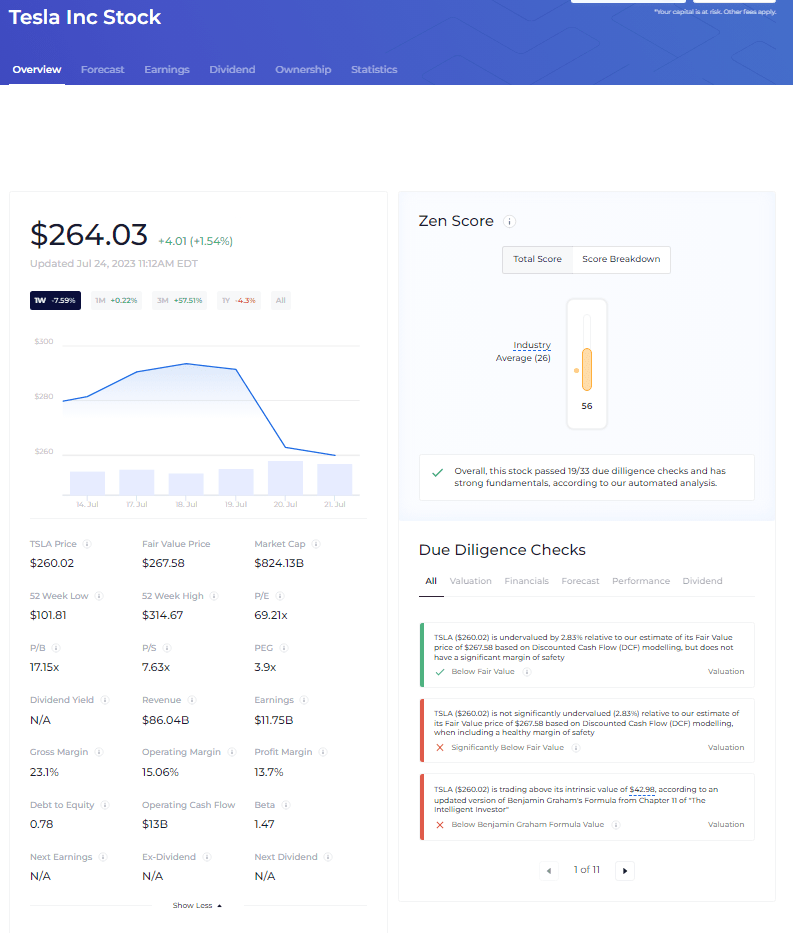This screenshot has width=793, height=933.
Task: Click info icon beside Beta label
Action: tap(286, 805)
